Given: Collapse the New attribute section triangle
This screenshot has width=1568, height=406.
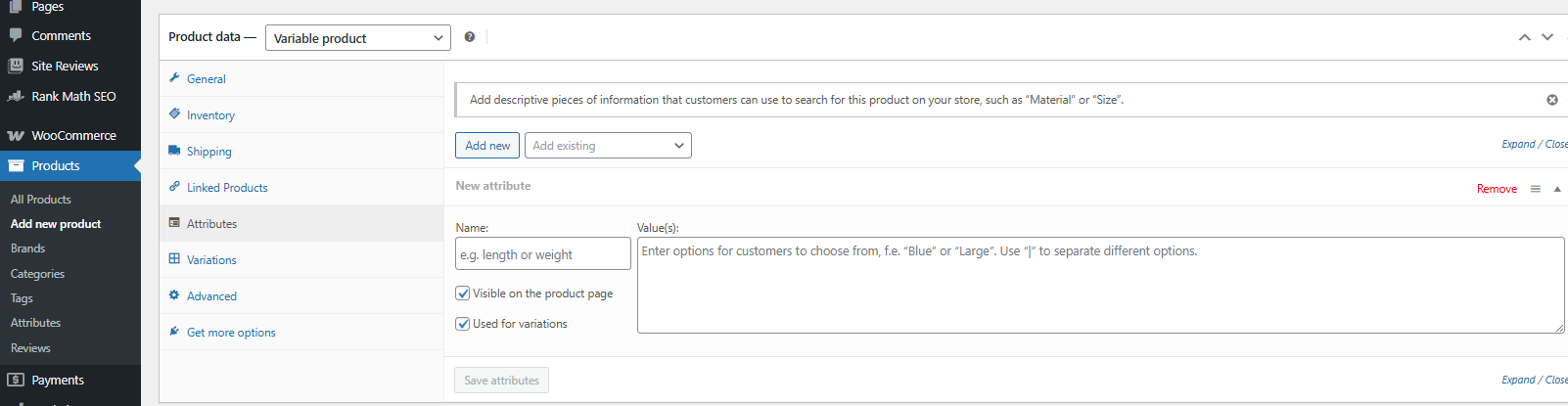Looking at the screenshot, I should [1557, 189].
